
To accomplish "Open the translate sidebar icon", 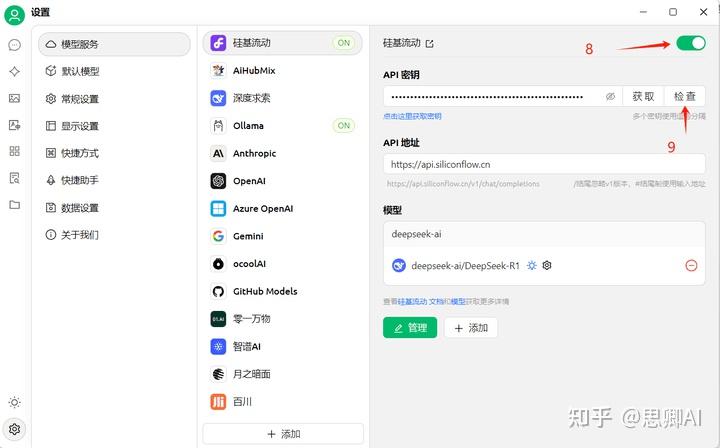I will 15,125.
